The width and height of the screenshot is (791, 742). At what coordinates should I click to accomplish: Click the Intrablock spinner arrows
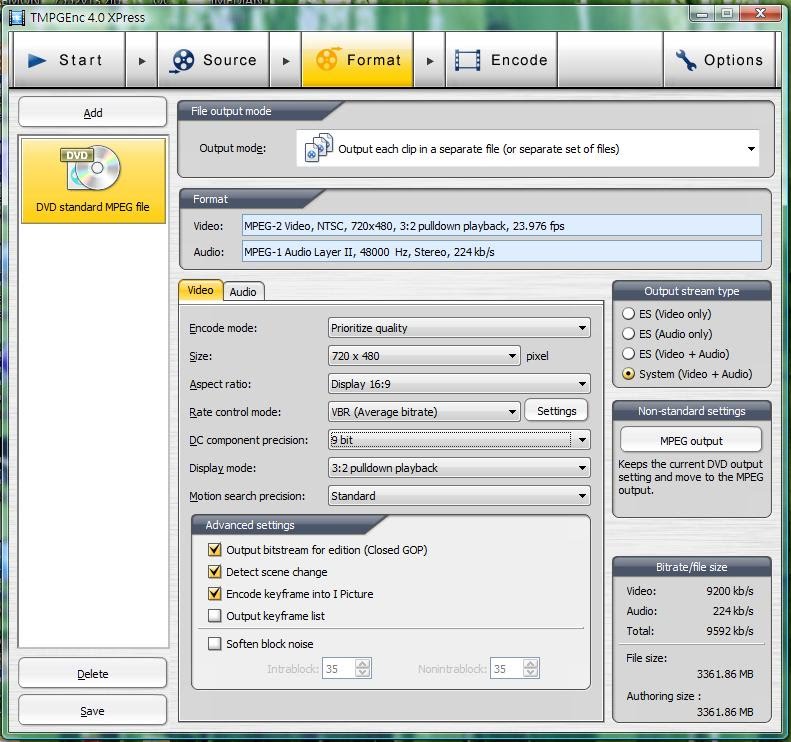click(363, 668)
